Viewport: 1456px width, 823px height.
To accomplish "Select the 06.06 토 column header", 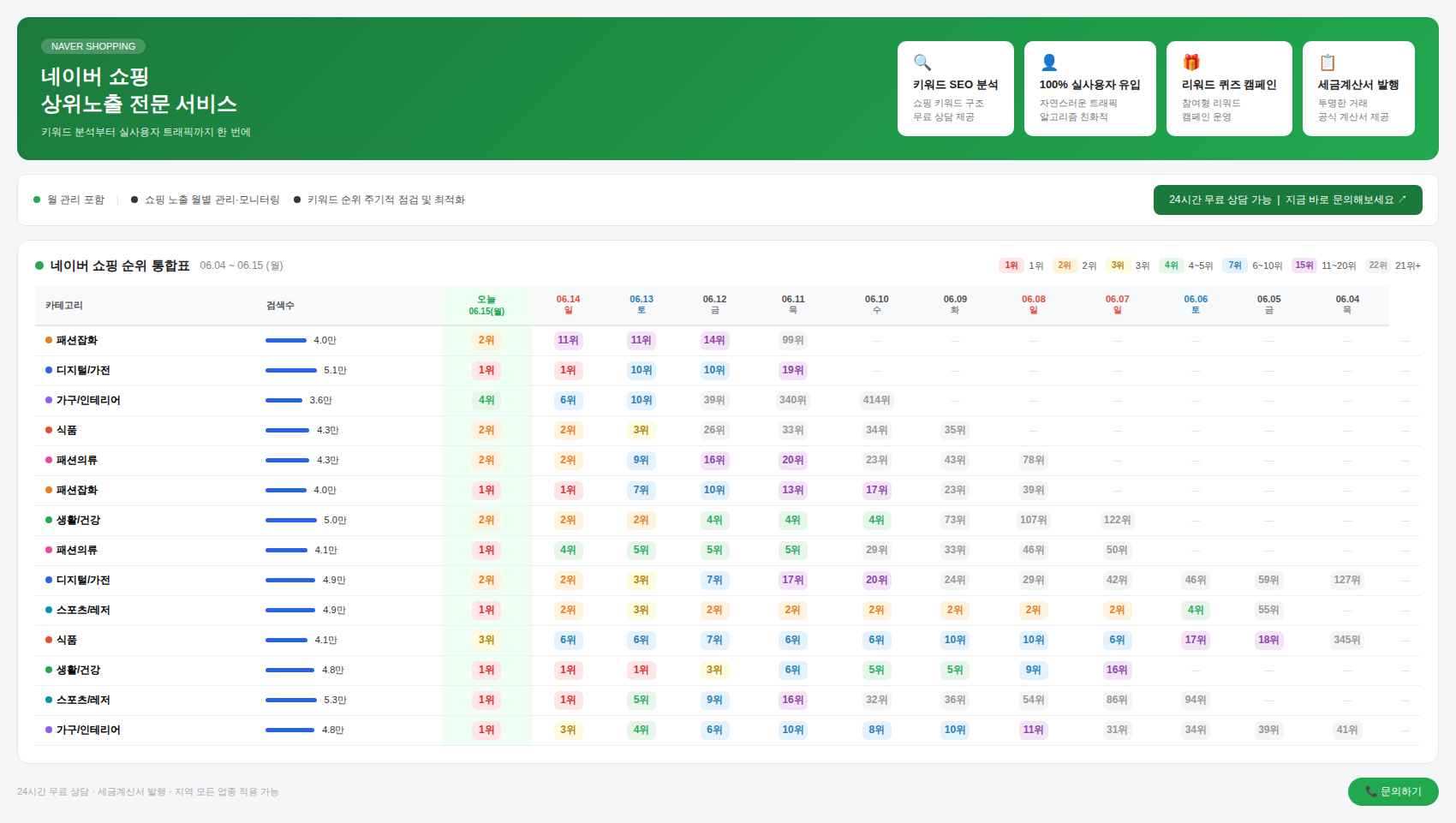I will (1196, 305).
